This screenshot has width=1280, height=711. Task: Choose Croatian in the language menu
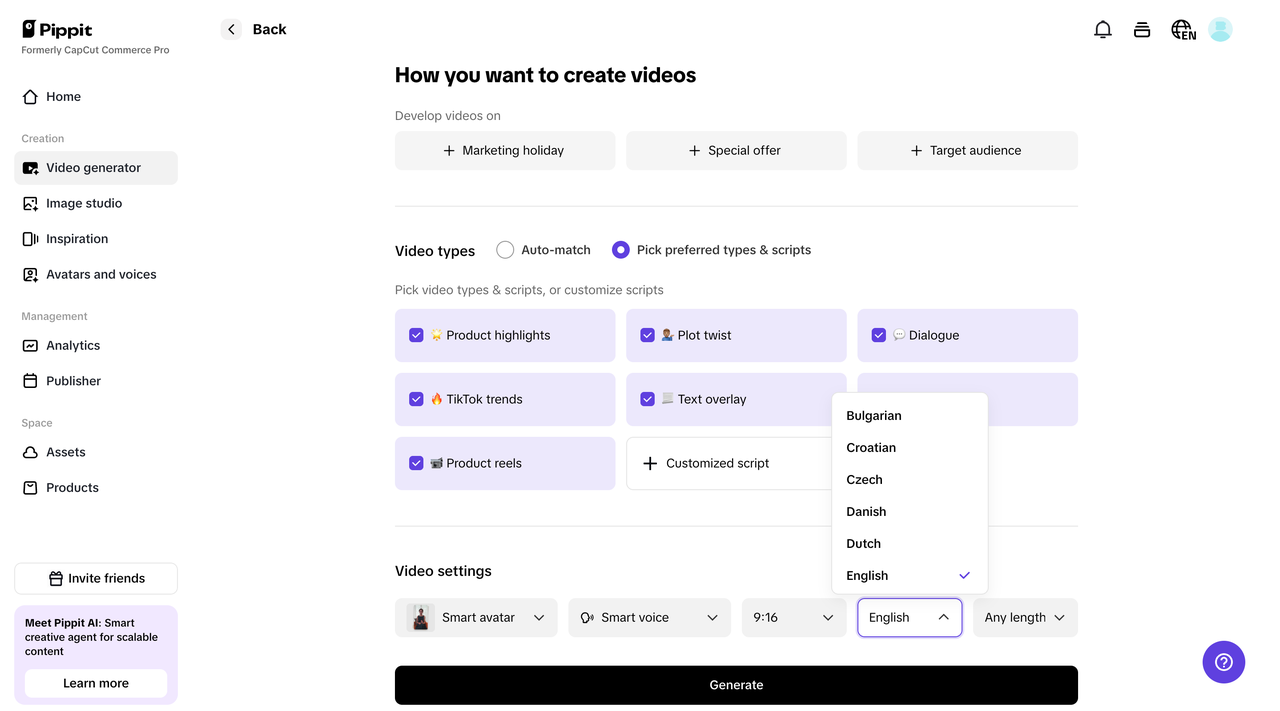pyautogui.click(x=871, y=447)
